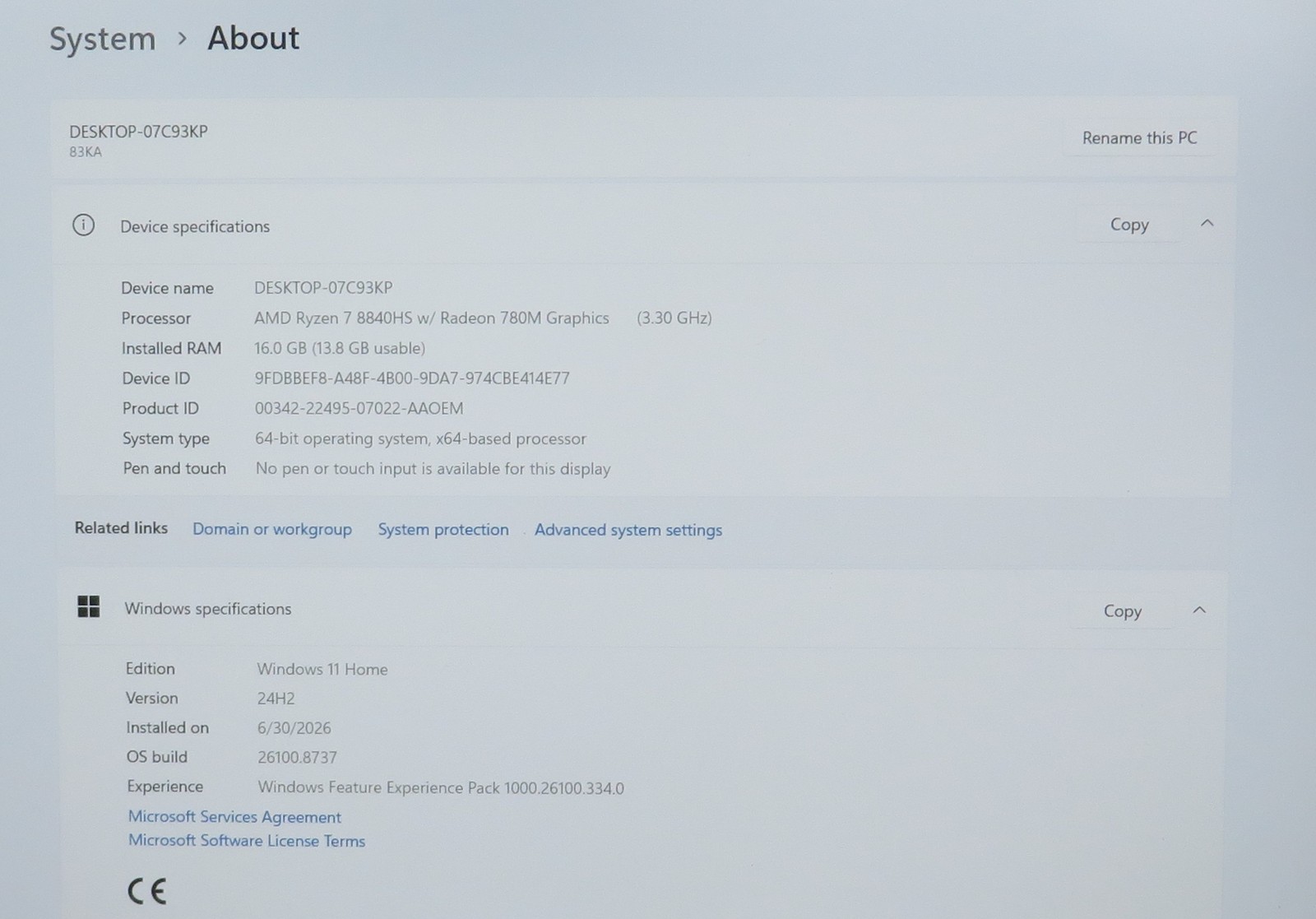
Task: Select the Windows Feature Experience Pack text
Action: 441,788
